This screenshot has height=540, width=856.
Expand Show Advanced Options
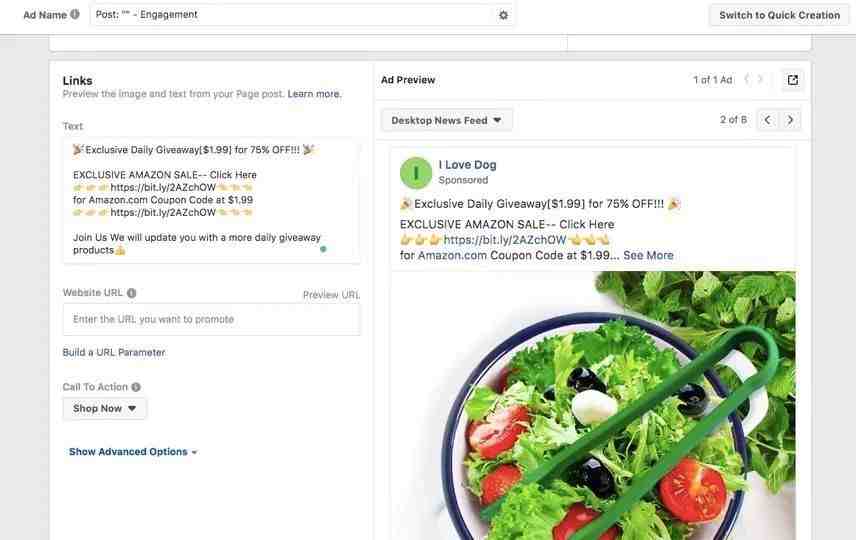click(133, 452)
